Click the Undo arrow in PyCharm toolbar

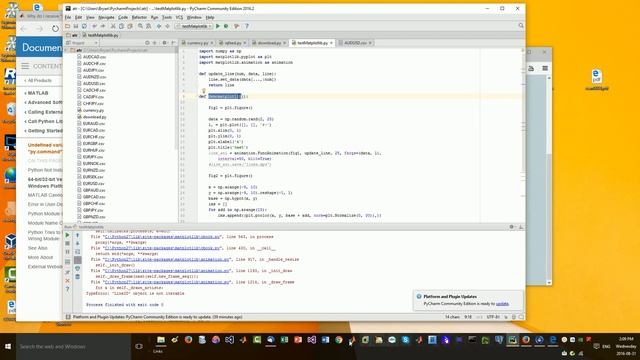coord(94,26)
